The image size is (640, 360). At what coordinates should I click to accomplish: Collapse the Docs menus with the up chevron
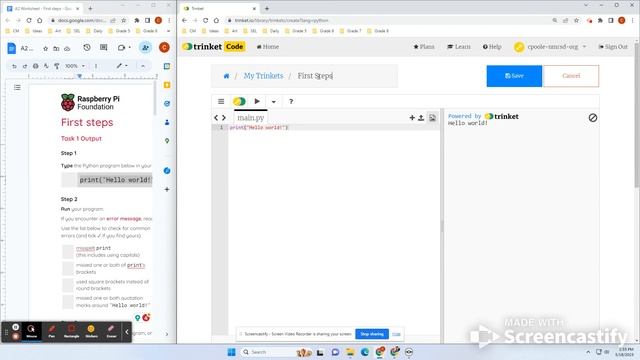(x=143, y=66)
